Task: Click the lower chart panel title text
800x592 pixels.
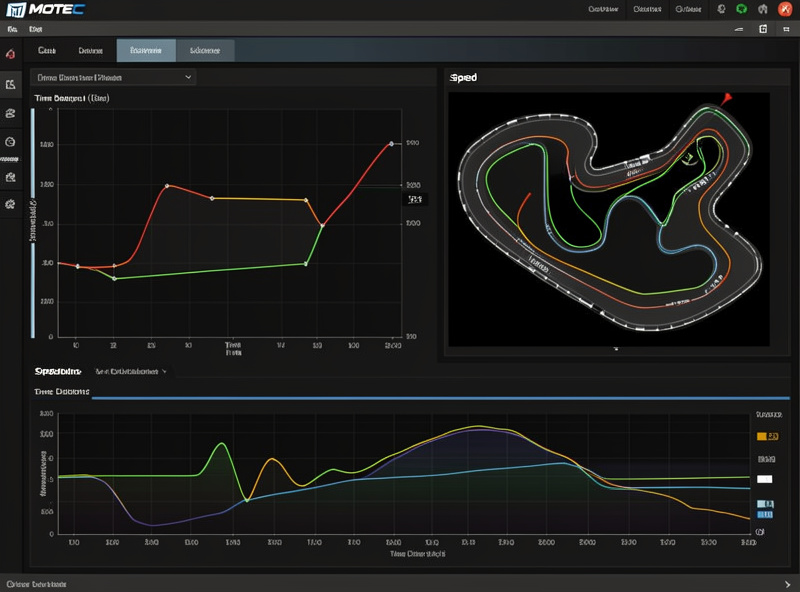Action: pos(58,371)
